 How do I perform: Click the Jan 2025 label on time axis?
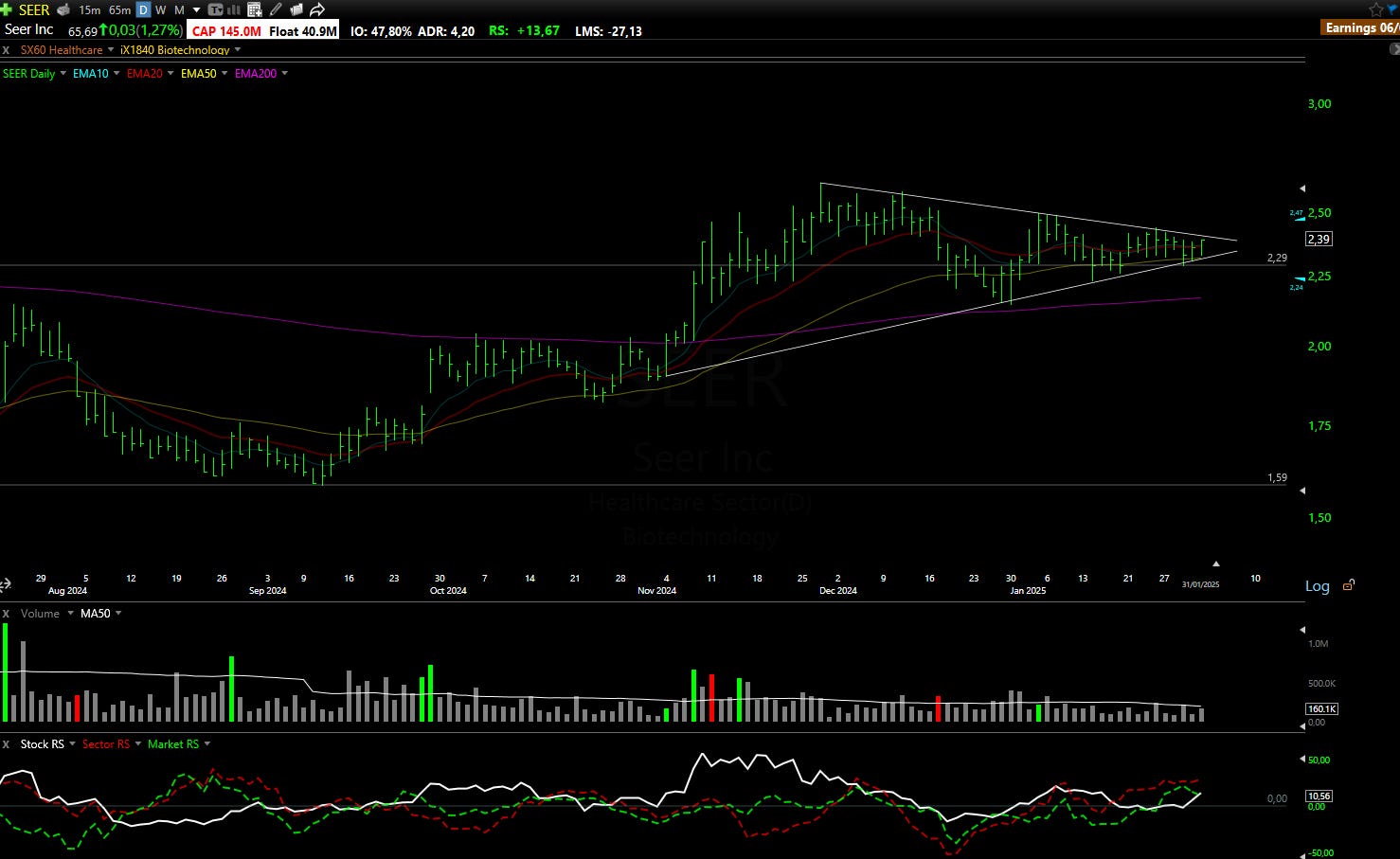[x=1028, y=590]
